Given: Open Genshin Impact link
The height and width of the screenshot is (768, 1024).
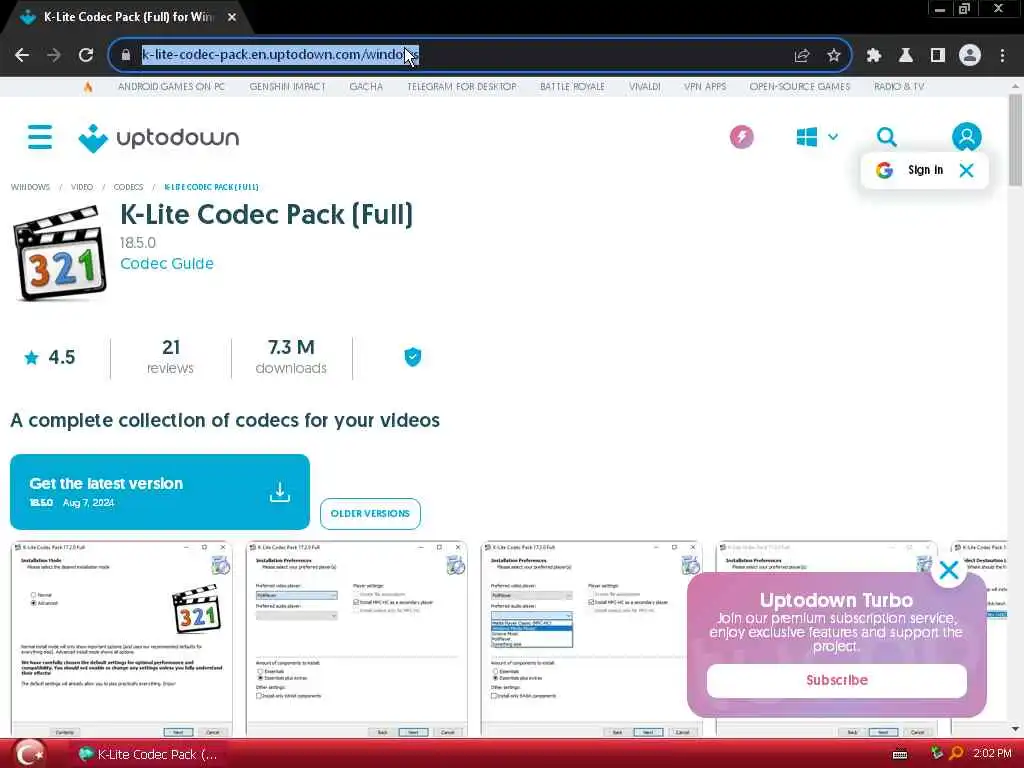Looking at the screenshot, I should coord(287,86).
